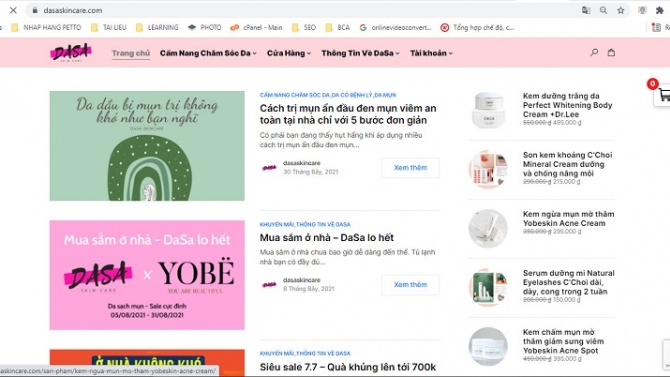Click the 215.000 đ price text
The width and height of the screenshot is (670, 377).
pyautogui.click(x=566, y=182)
